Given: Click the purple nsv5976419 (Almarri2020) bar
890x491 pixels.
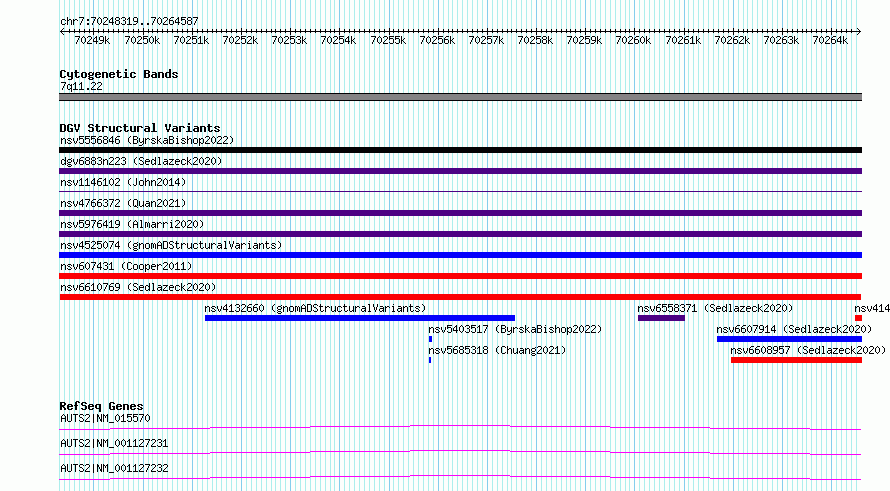Looking at the screenshot, I should 460,234.
